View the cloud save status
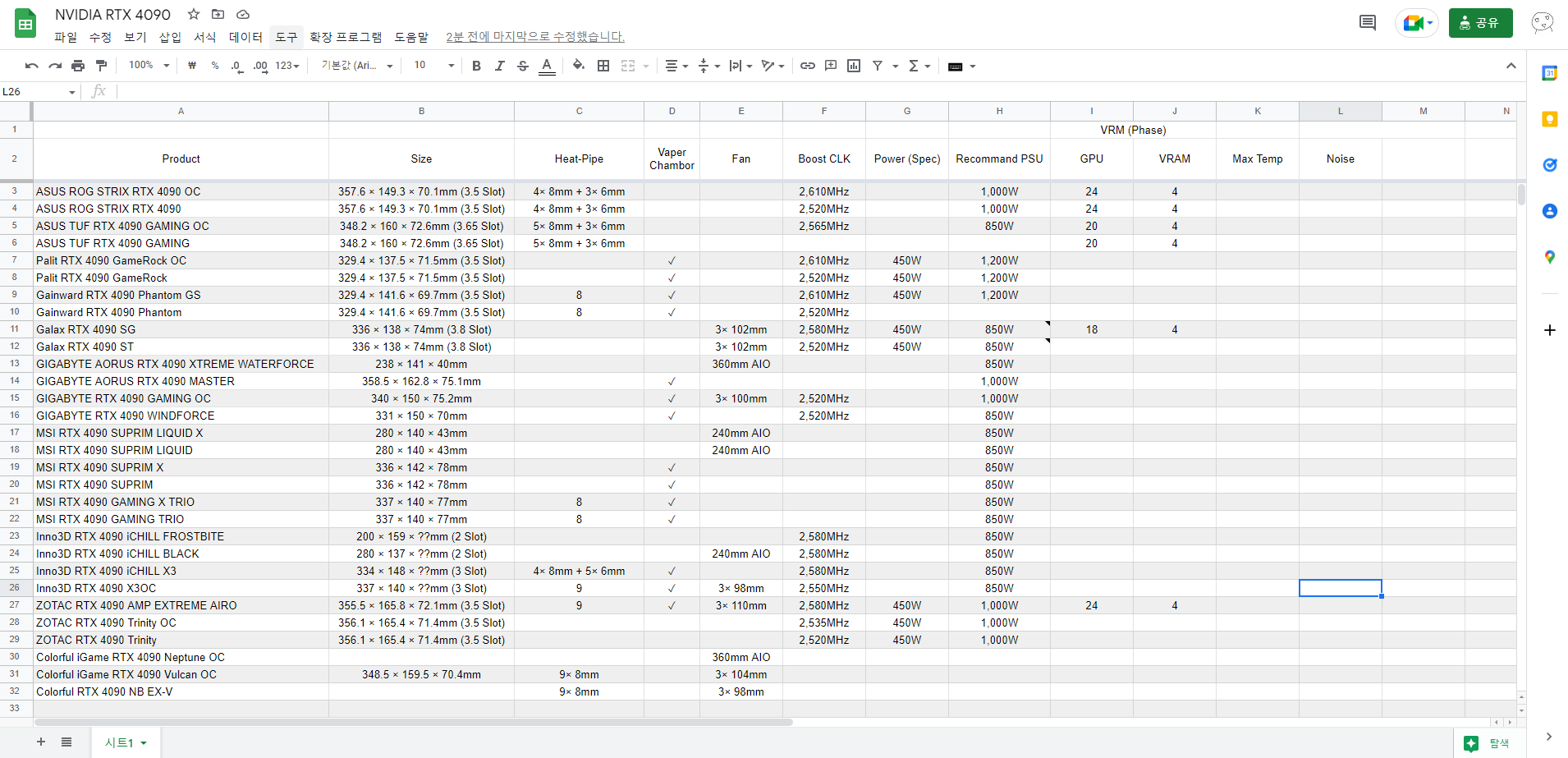 pyautogui.click(x=243, y=14)
